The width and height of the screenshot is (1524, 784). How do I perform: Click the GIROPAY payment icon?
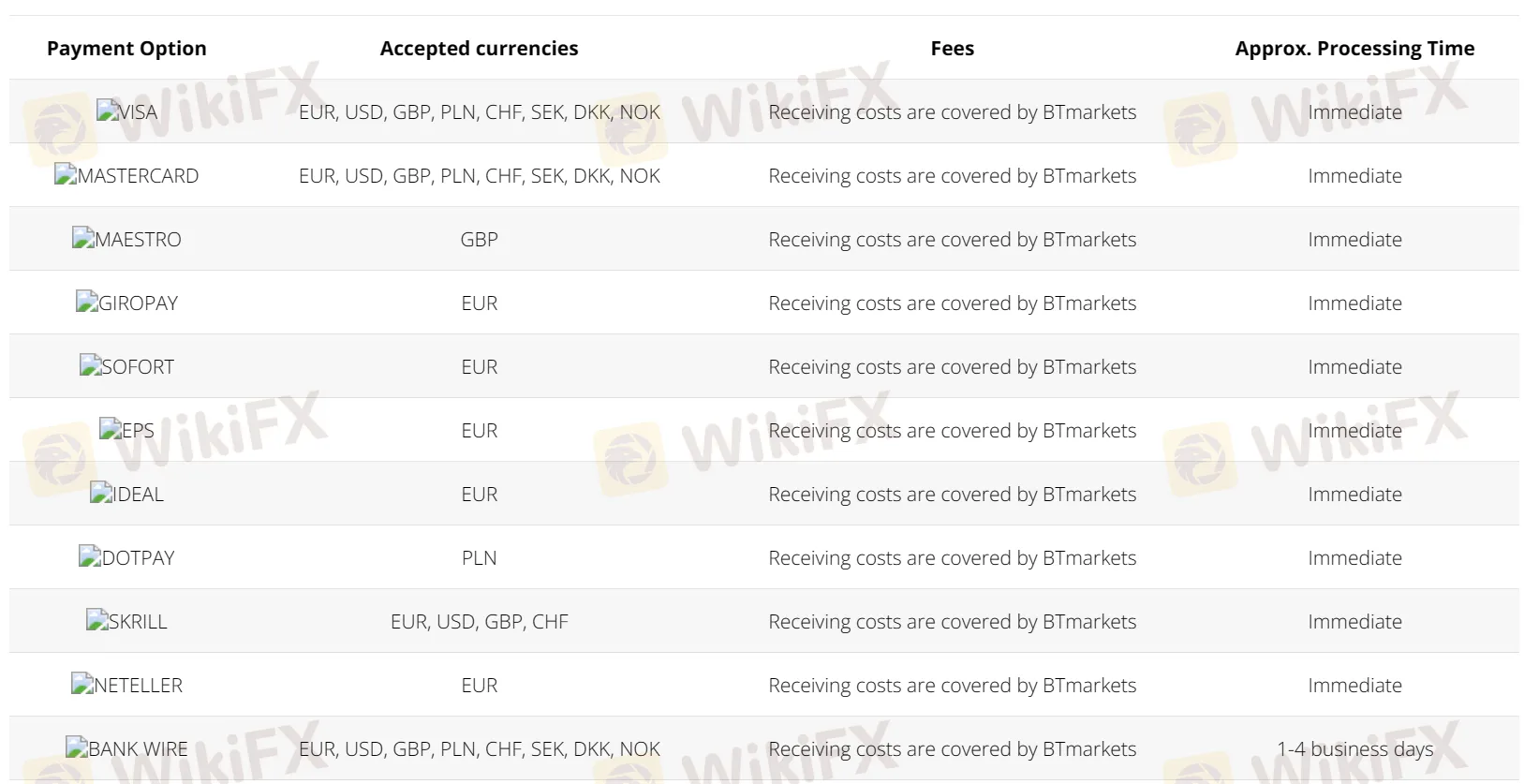pos(126,303)
